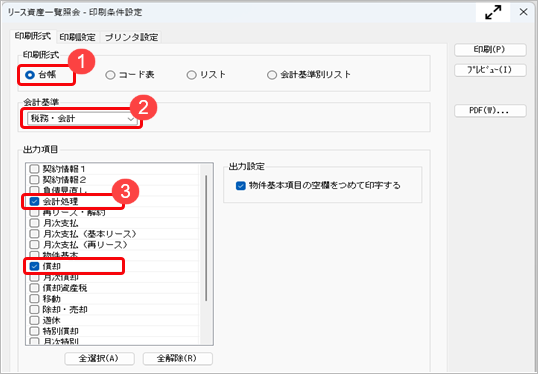This screenshot has width=538, height=374.
Task: Uncheck the 償却 checkbox
Action: pos(34,266)
